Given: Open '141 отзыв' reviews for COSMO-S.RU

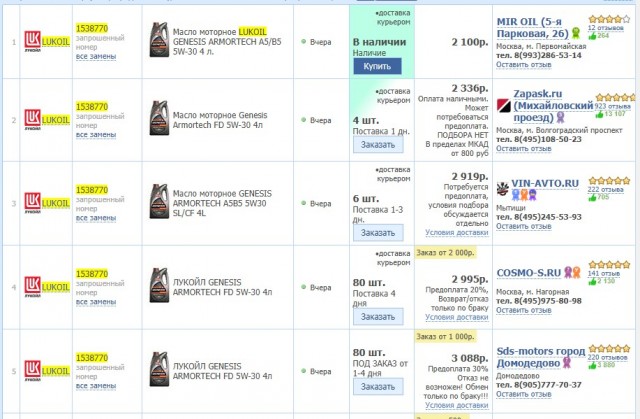Looking at the screenshot, I should click(x=604, y=273).
